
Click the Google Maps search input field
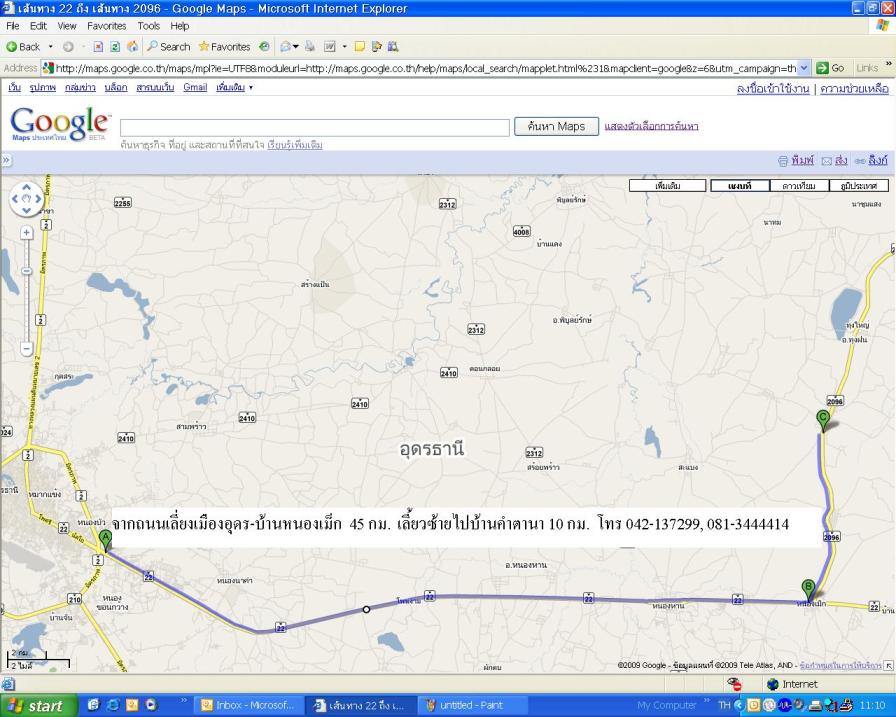(x=315, y=127)
